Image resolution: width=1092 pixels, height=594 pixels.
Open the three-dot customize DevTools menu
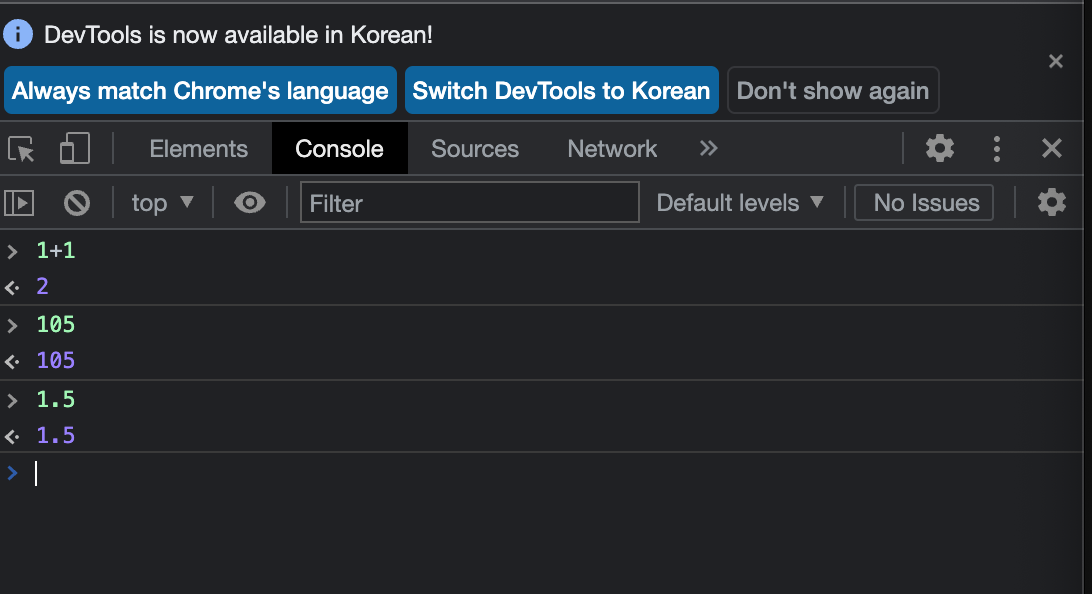pos(997,148)
